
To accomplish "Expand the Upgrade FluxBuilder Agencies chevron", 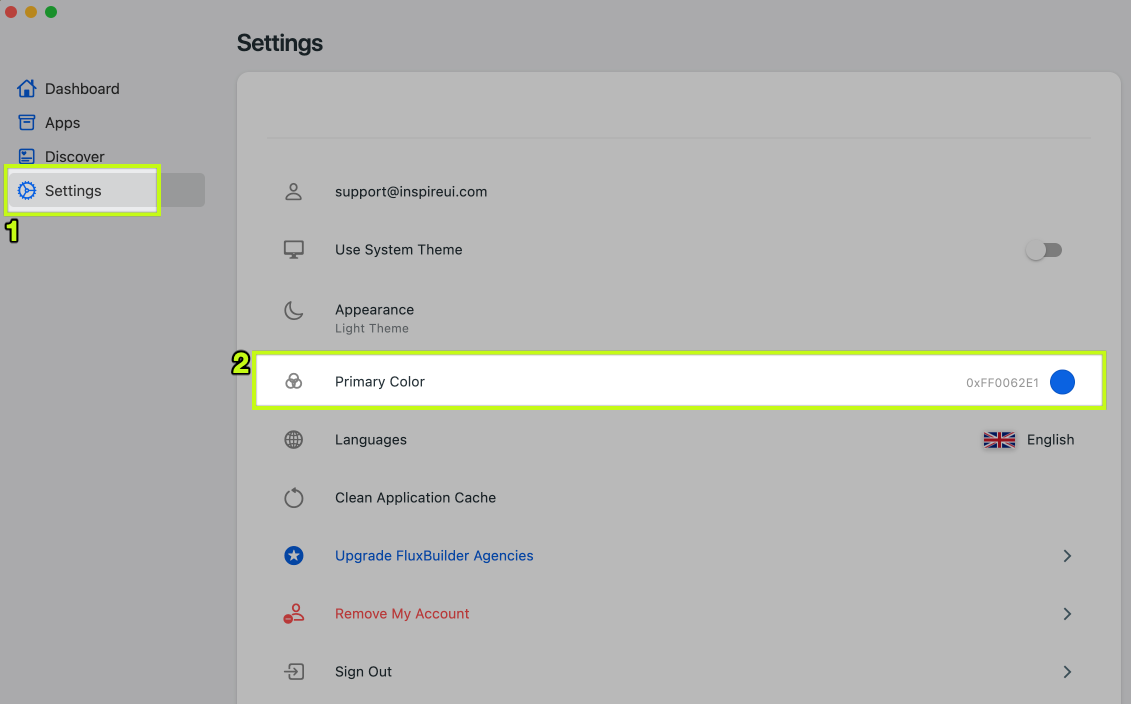I will (1067, 556).
